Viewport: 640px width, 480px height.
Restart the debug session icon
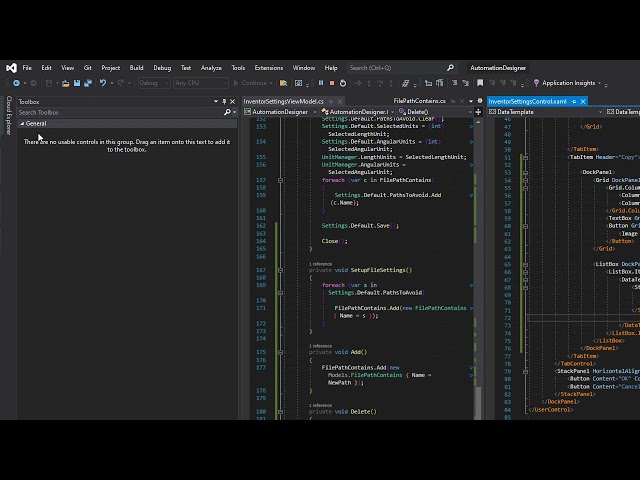click(x=343, y=83)
